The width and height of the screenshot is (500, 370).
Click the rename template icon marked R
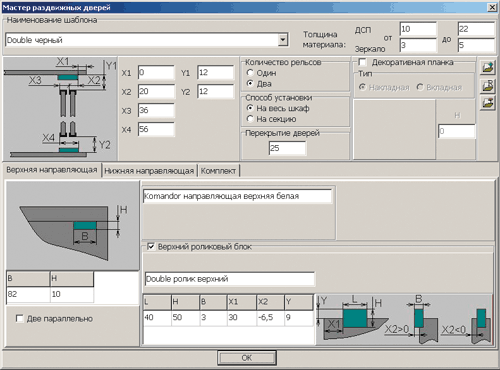pyautogui.click(x=488, y=85)
